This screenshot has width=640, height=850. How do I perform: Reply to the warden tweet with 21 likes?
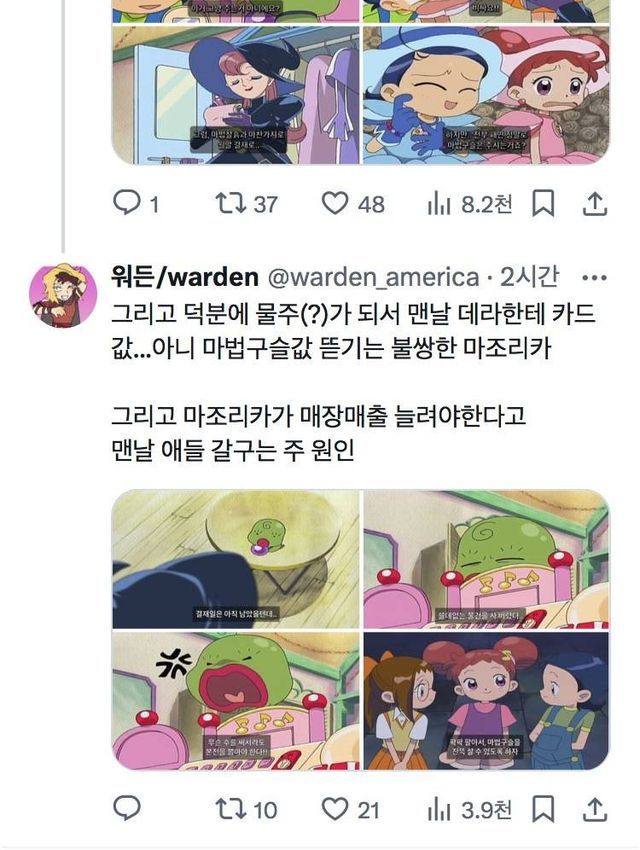coord(127,808)
